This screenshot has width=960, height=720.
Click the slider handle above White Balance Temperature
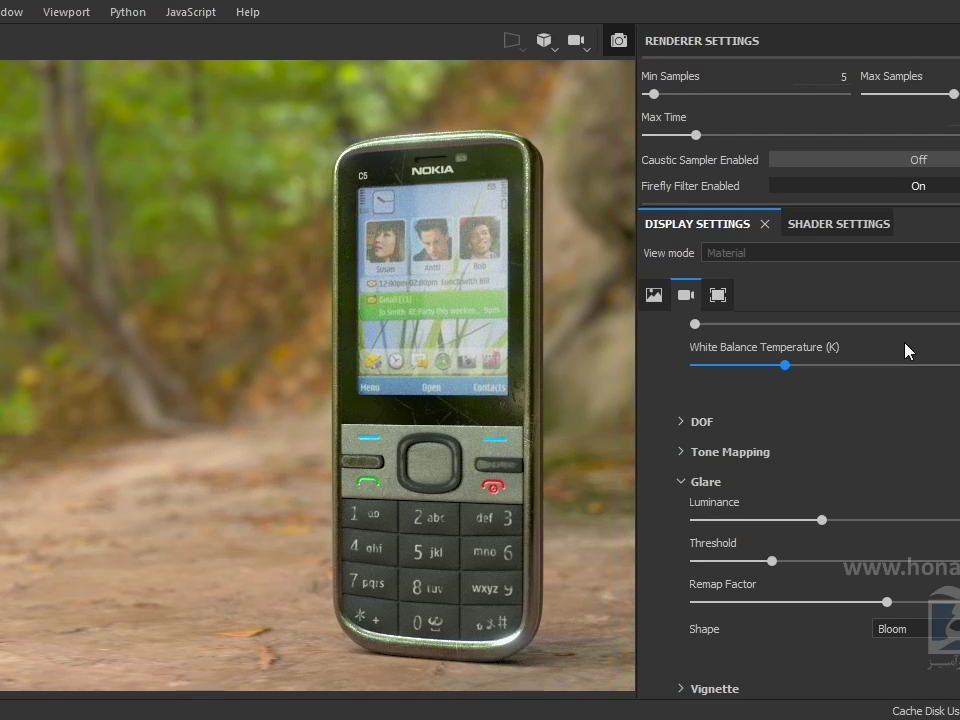point(694,324)
